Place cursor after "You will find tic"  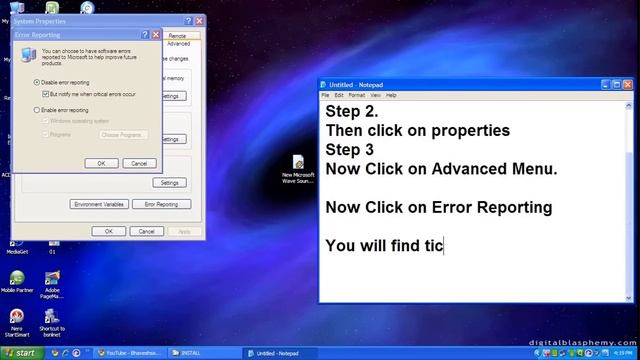[x=444, y=246]
